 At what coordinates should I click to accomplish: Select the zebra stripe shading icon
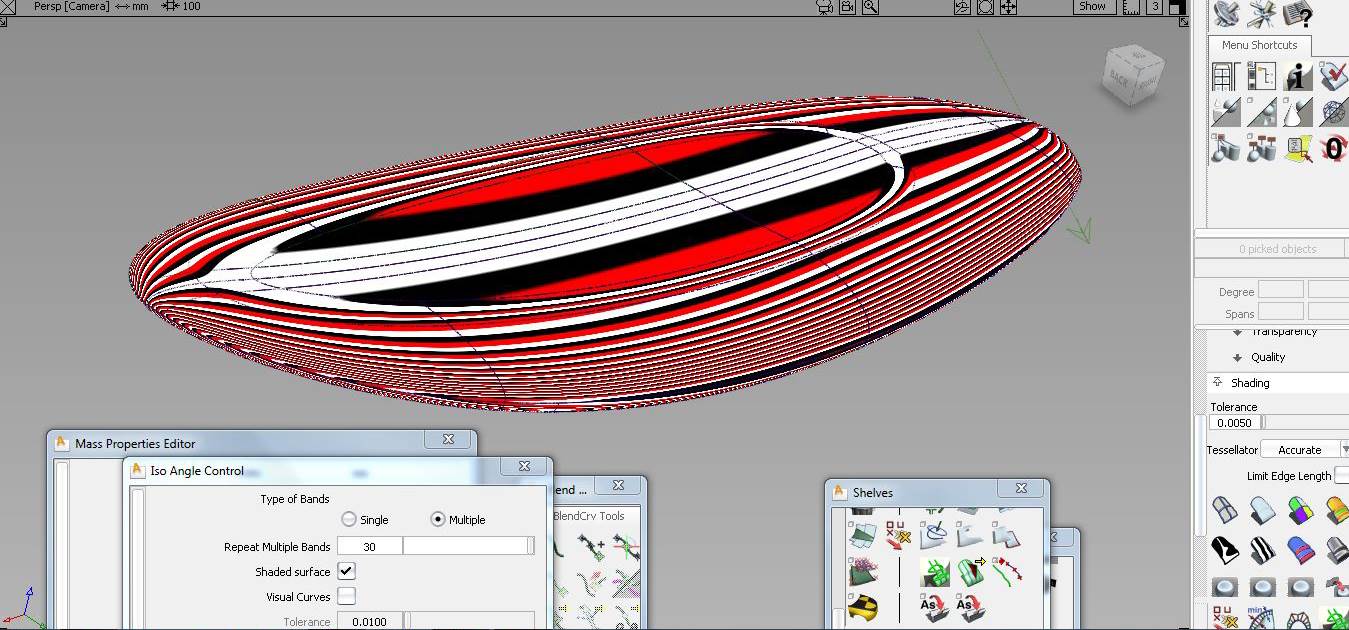click(x=1262, y=549)
